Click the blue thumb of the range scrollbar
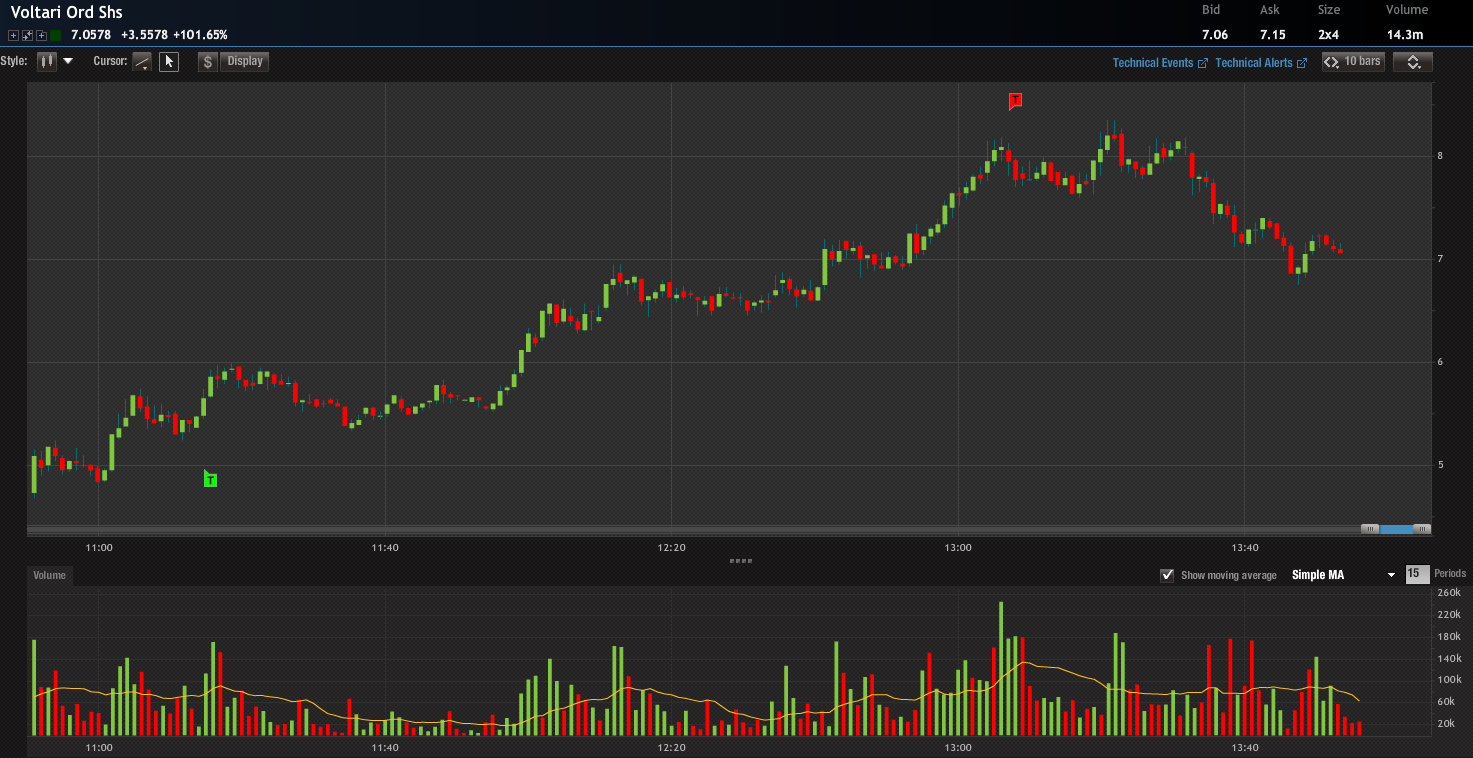The image size is (1473, 758). tap(1396, 529)
